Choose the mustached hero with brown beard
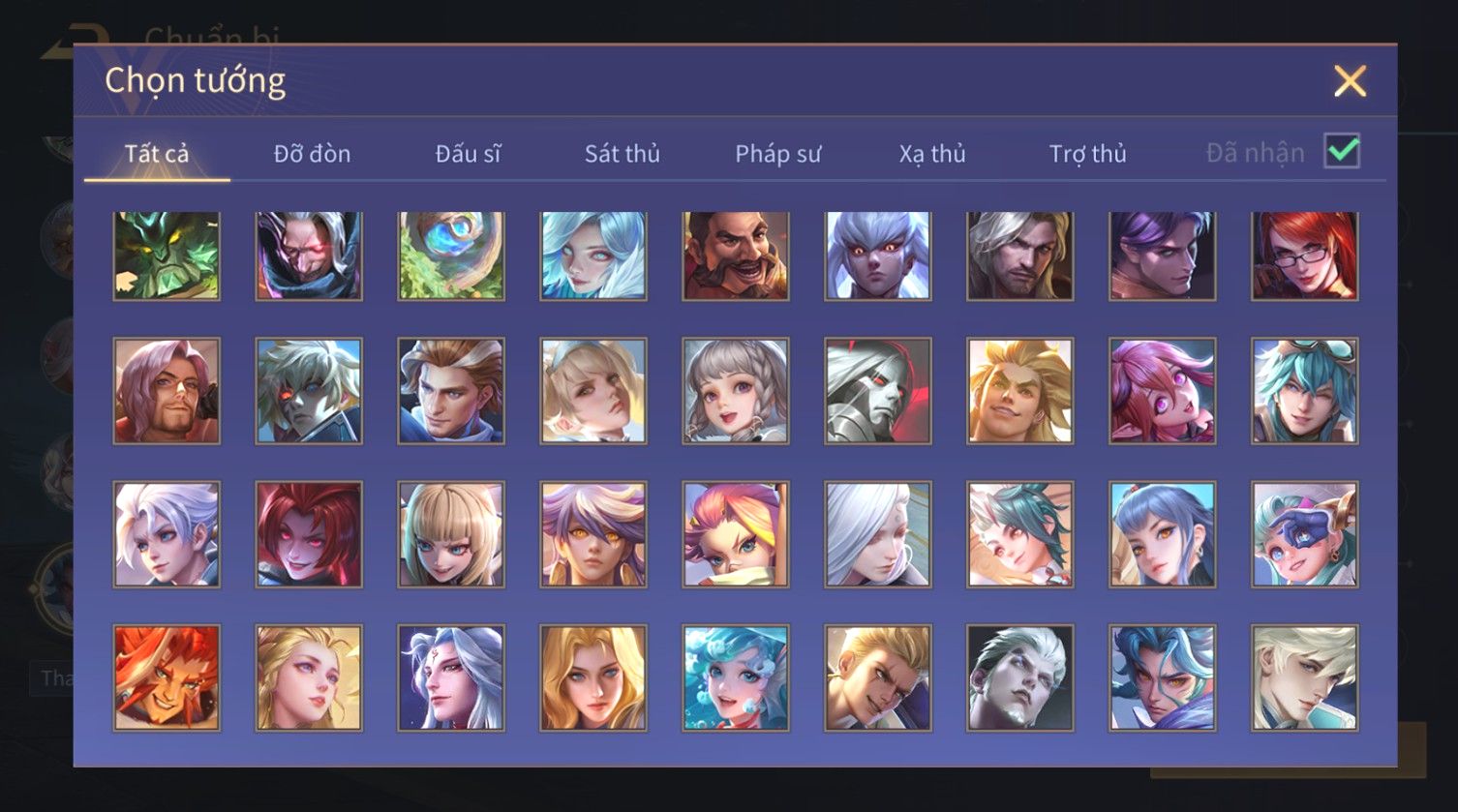Image resolution: width=1458 pixels, height=812 pixels. pyautogui.click(x=736, y=256)
